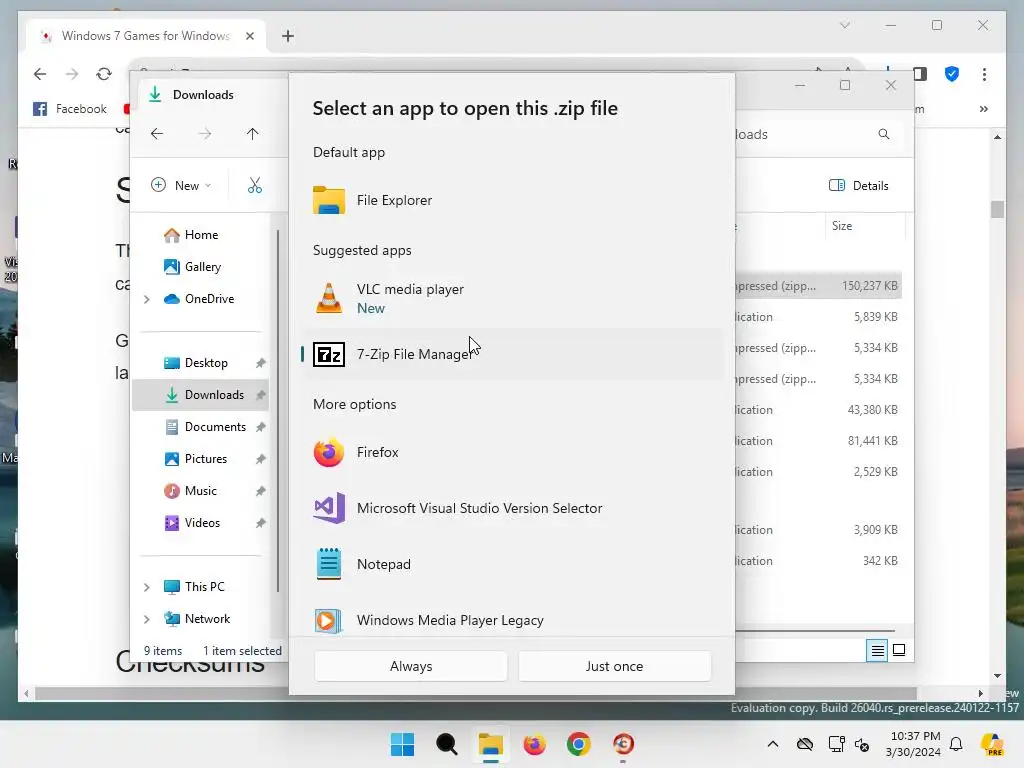Screen dimensions: 1024x768
Task: Open browser three-dot menu
Action: (x=984, y=74)
